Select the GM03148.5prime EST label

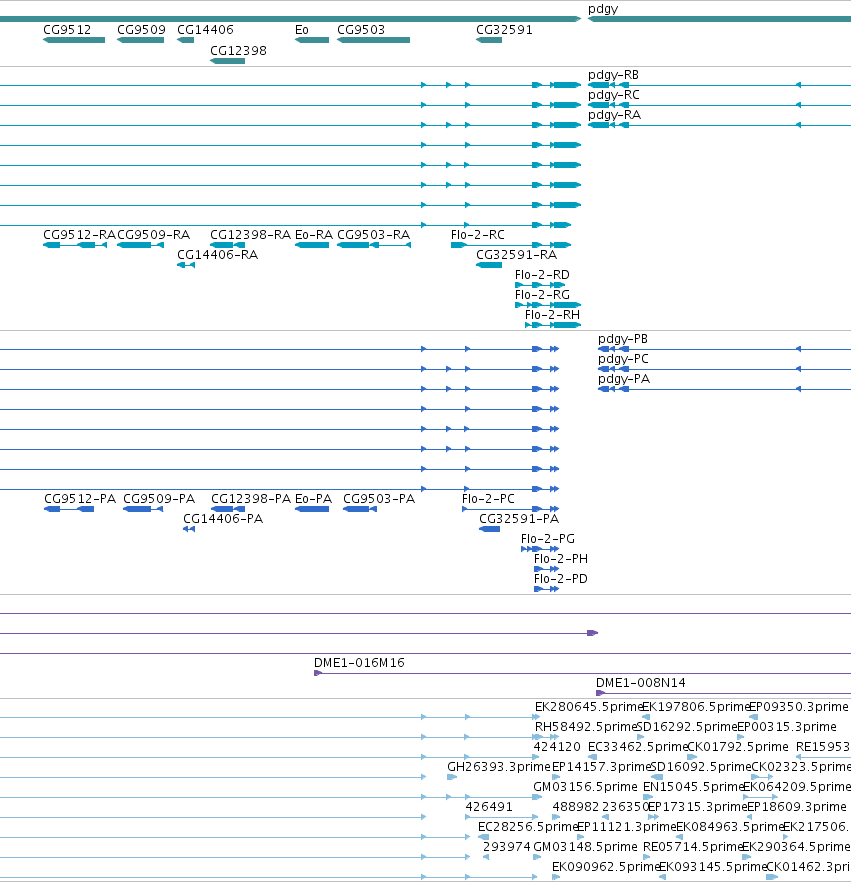[586, 847]
